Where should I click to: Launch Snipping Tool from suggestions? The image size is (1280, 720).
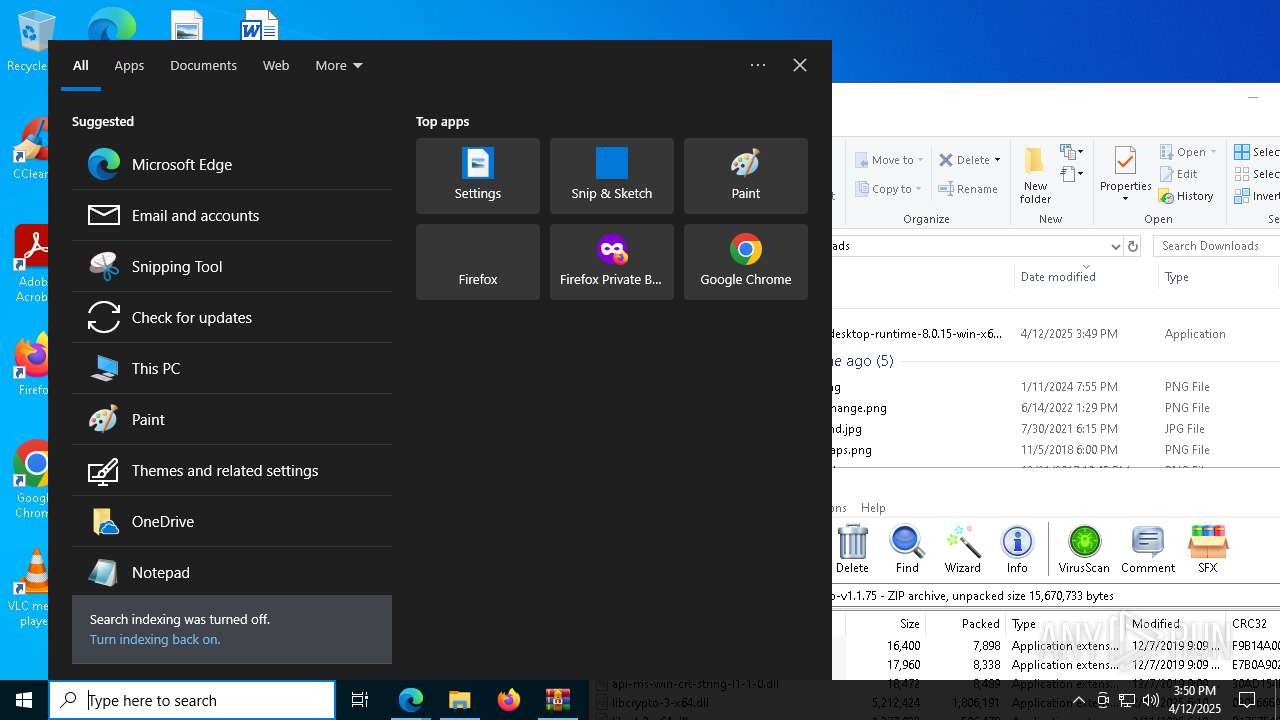(231, 266)
